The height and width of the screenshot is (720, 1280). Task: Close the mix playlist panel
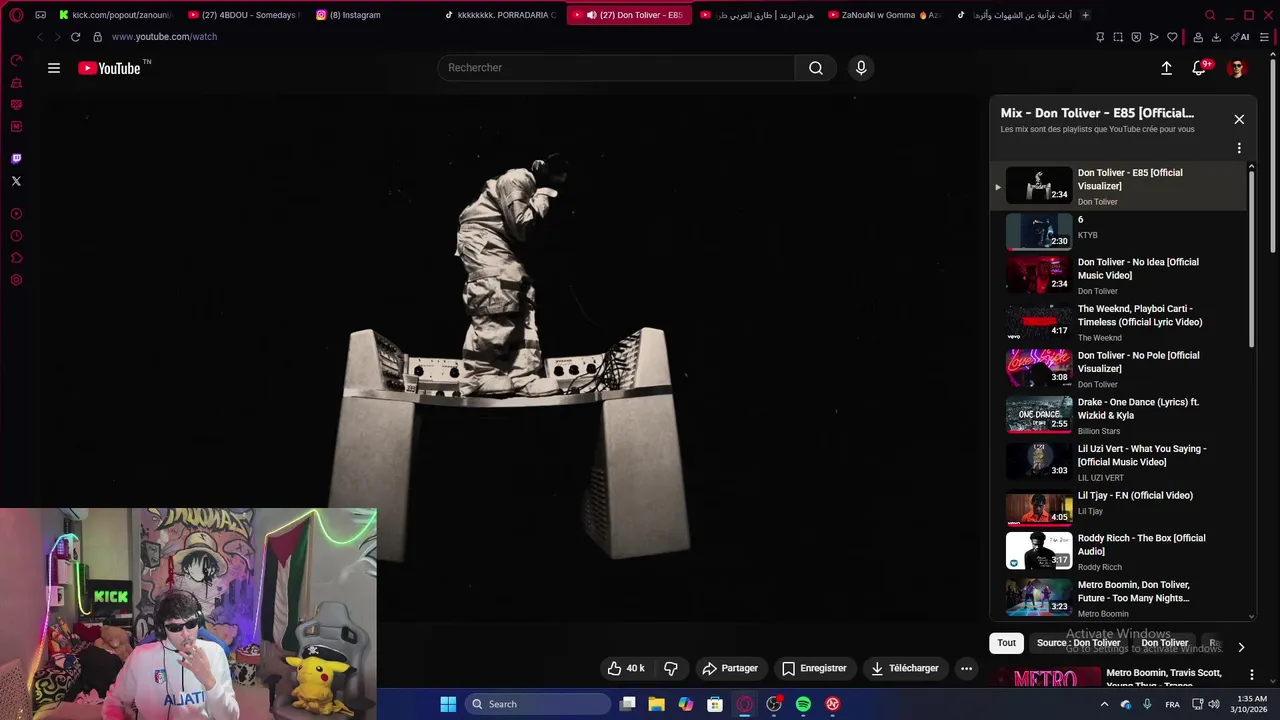(x=1239, y=119)
